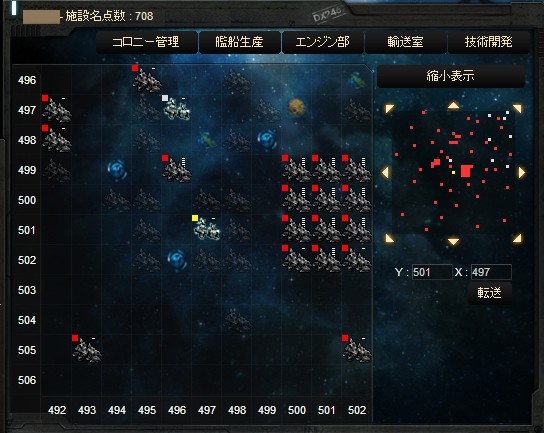Click the white-marked fleet at row 497

(x=177, y=110)
